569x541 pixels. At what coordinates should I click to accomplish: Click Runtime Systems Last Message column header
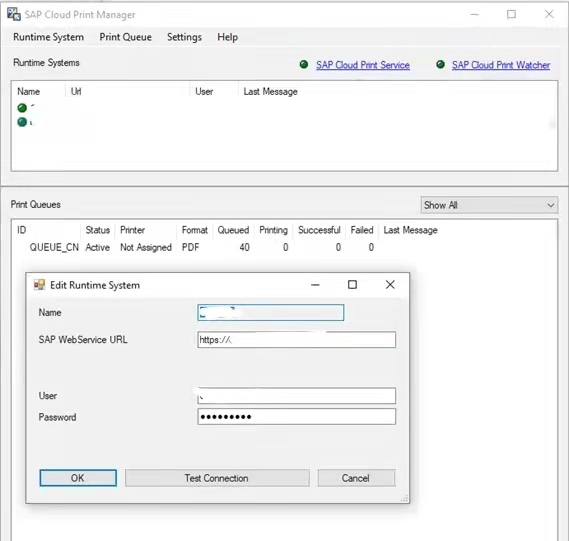(x=270, y=91)
